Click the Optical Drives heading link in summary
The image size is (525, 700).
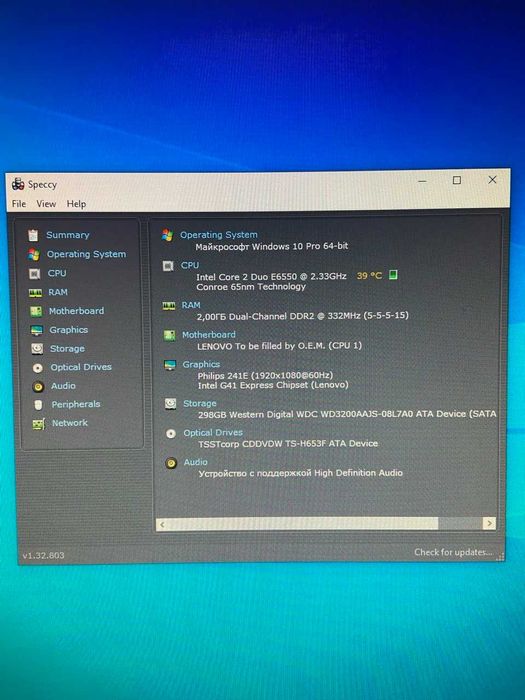tap(213, 433)
